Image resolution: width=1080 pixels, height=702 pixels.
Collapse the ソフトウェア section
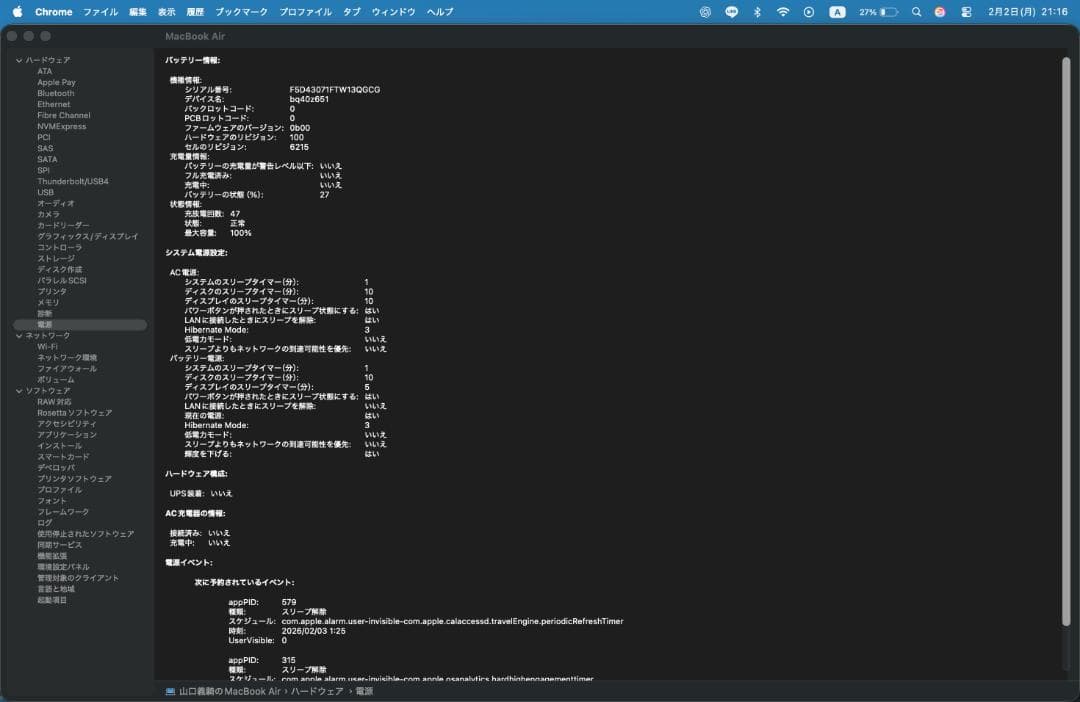(x=19, y=391)
